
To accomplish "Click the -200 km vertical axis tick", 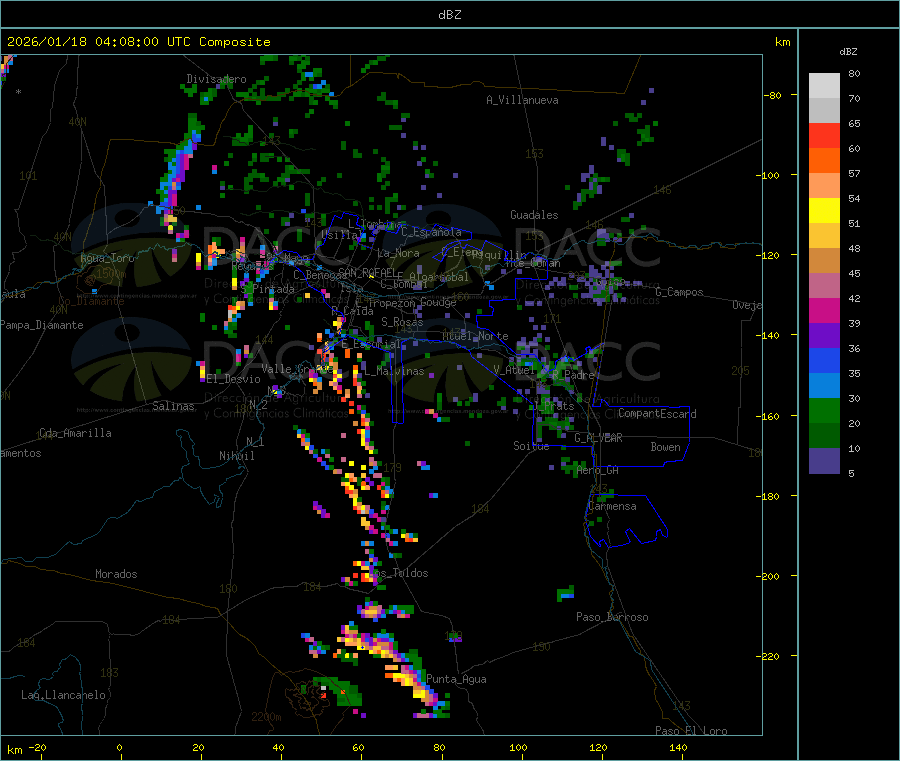I will click(x=767, y=576).
